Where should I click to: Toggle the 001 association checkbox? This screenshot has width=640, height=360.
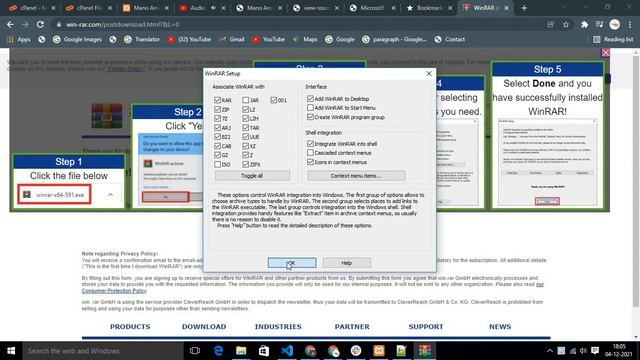point(273,100)
